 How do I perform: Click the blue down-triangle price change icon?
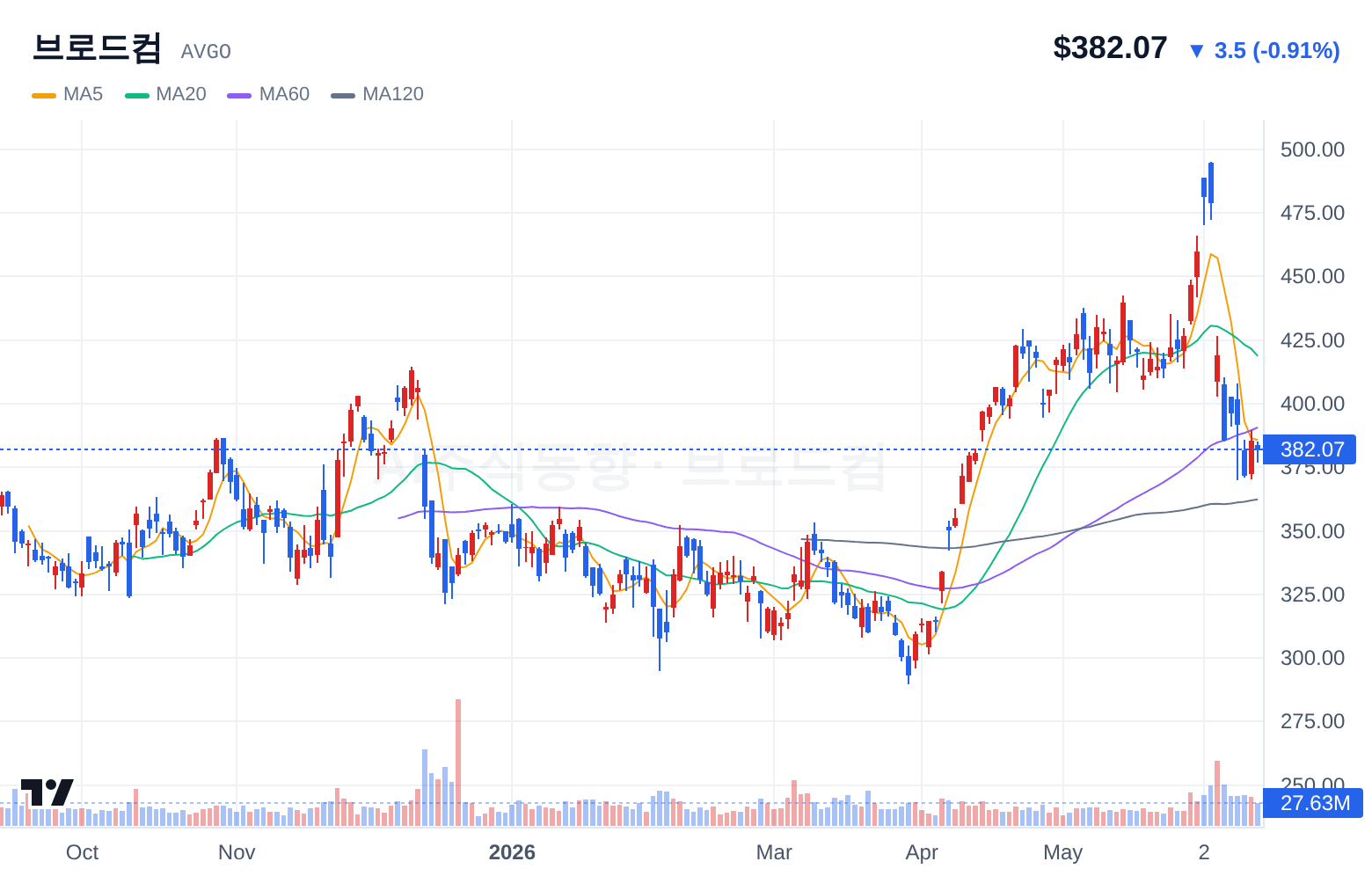click(1196, 51)
